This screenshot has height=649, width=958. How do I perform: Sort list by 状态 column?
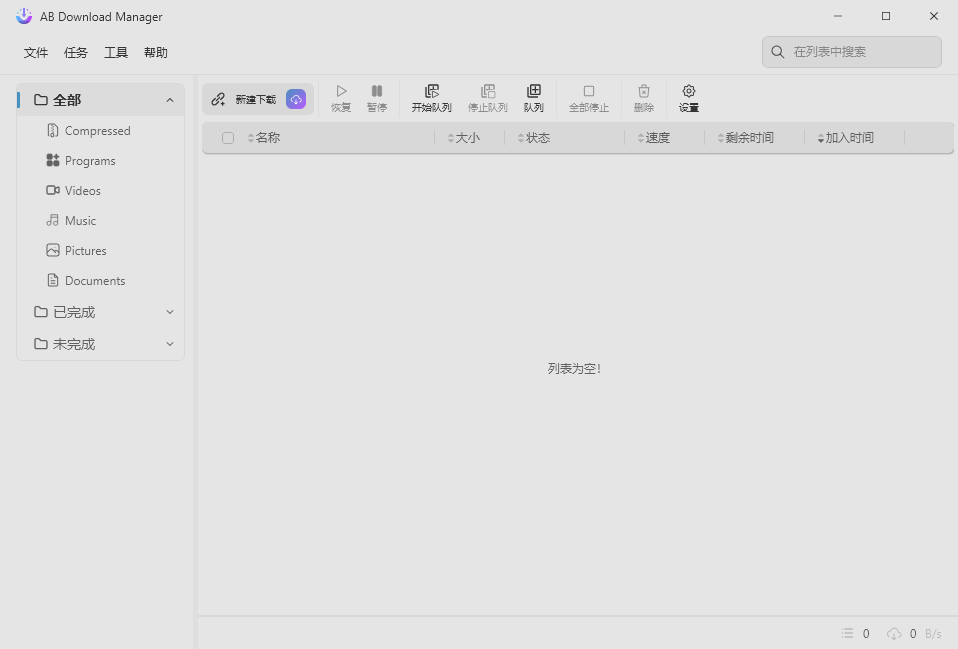tap(534, 138)
